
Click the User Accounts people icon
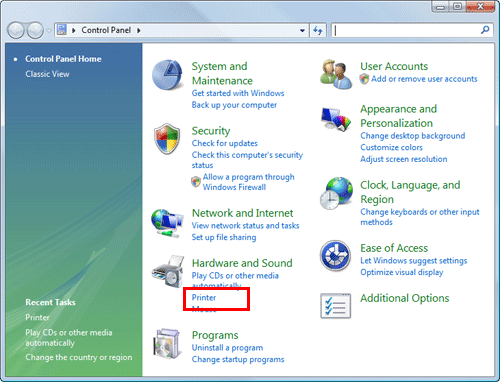[x=335, y=74]
